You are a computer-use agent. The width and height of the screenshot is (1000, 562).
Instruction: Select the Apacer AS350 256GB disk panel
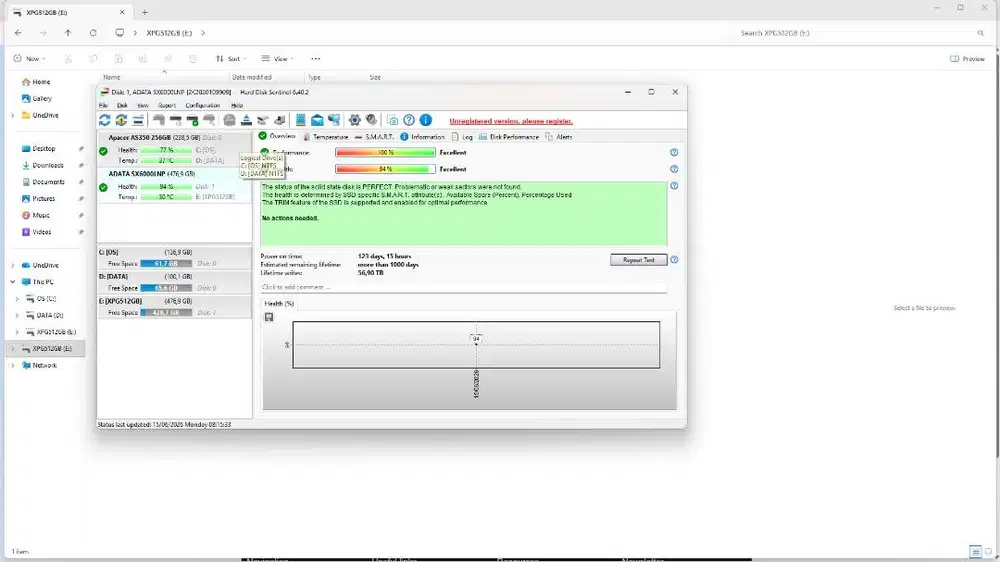[174, 149]
